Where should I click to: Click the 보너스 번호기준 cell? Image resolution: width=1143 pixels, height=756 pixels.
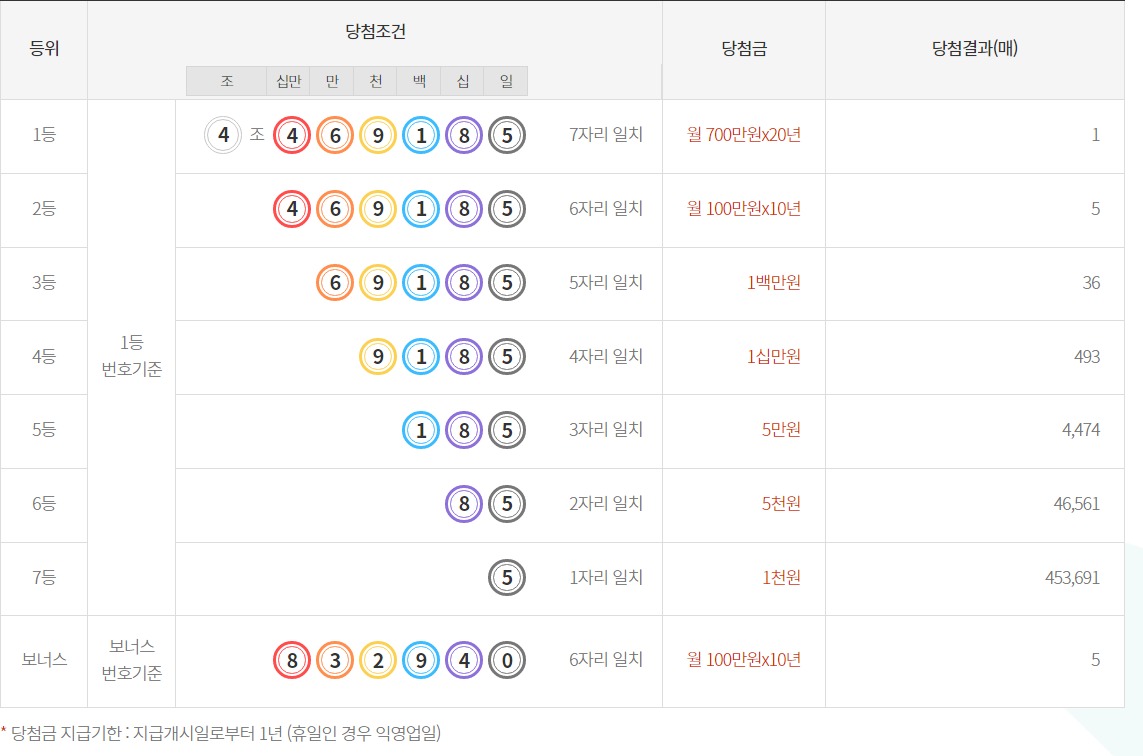pyautogui.click(x=131, y=660)
